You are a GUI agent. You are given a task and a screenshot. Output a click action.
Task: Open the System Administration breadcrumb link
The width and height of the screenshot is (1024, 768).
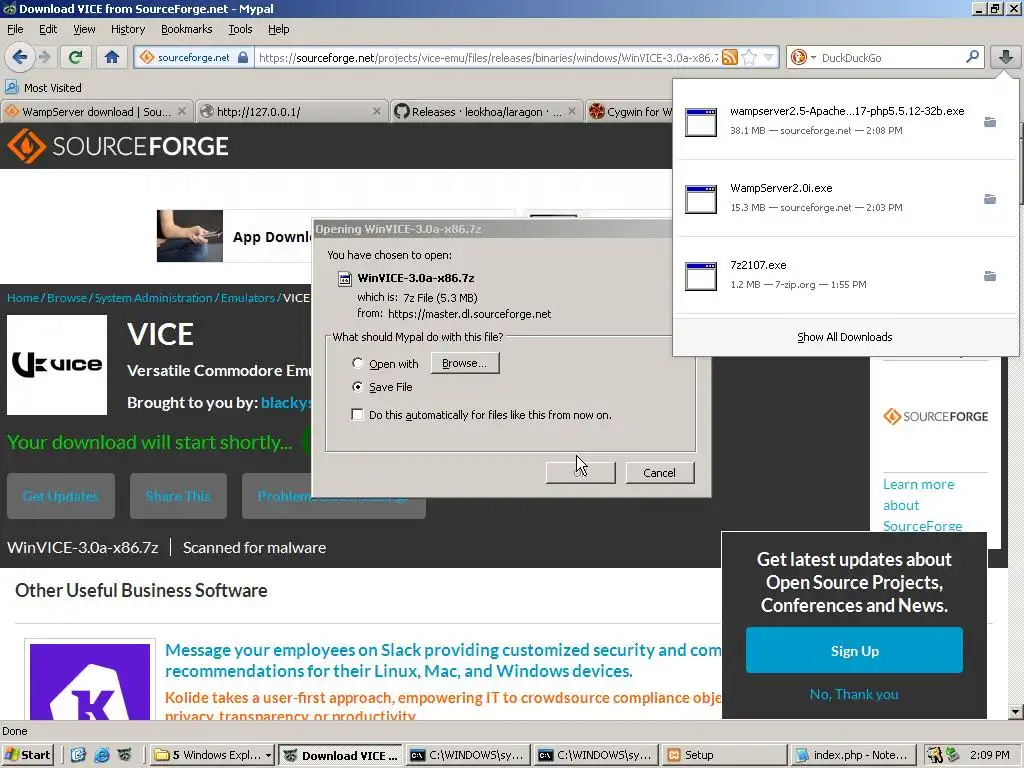click(153, 298)
